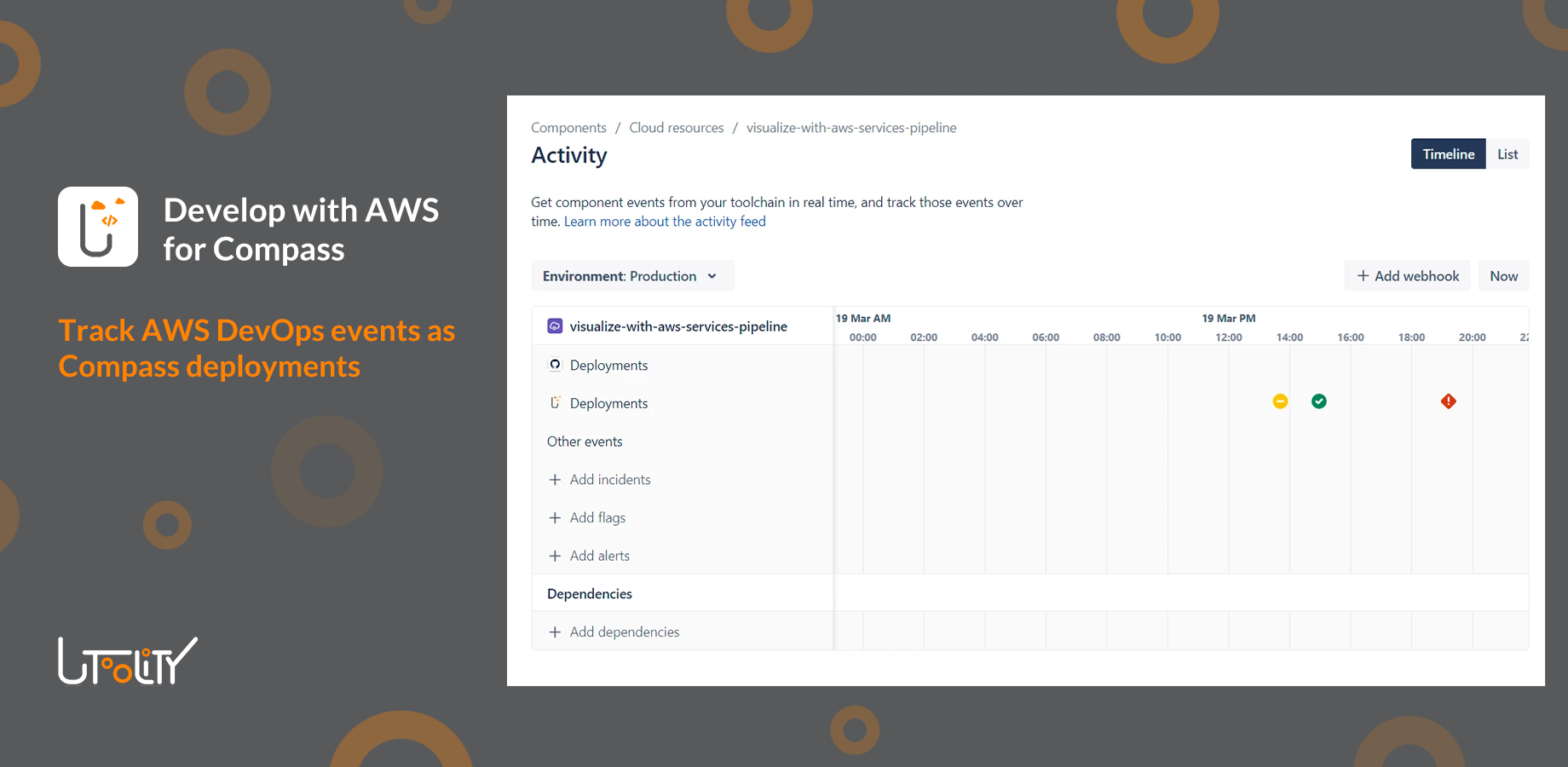Click Add dependencies under Dependencies
The image size is (1568, 767).
pos(624,631)
